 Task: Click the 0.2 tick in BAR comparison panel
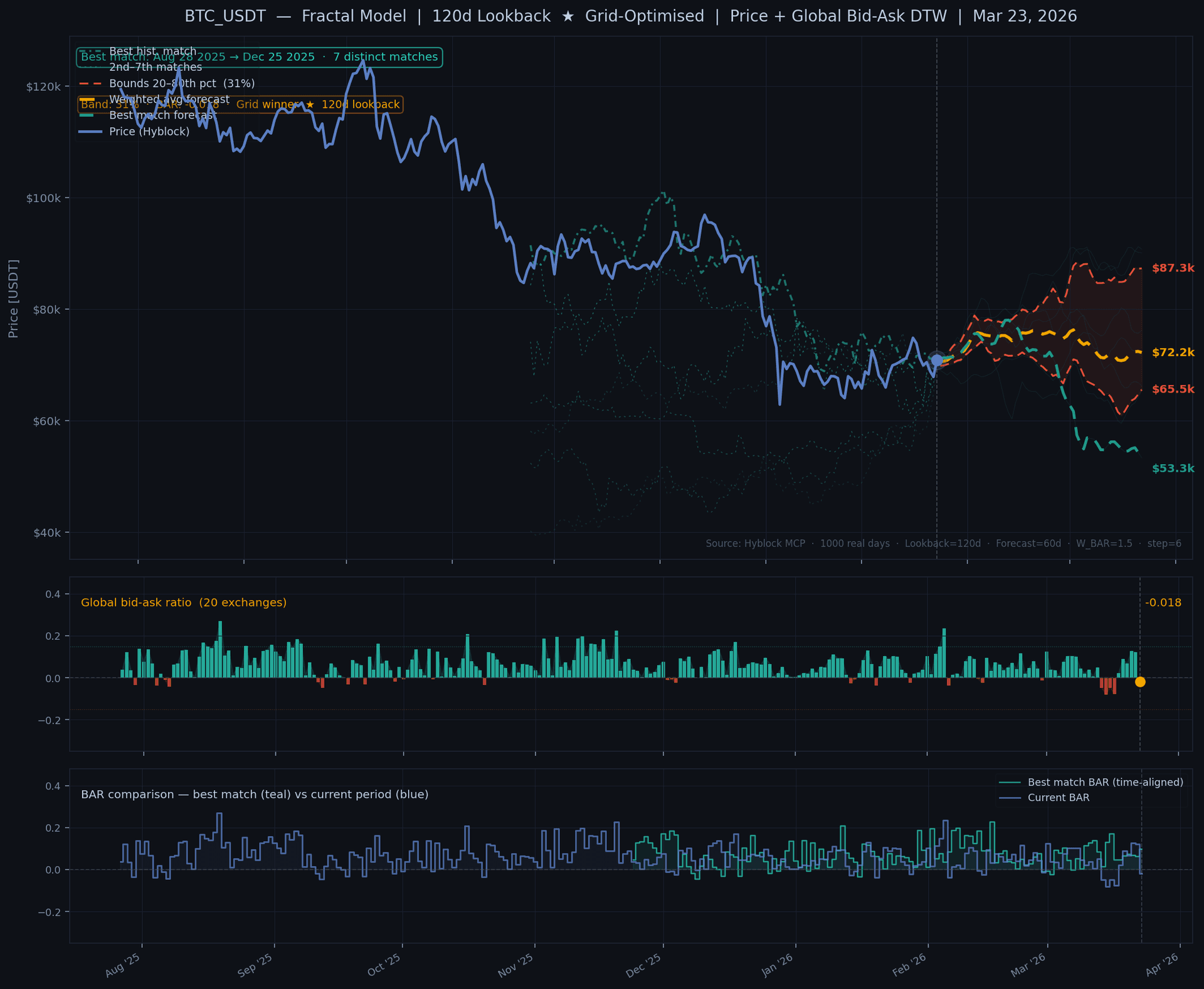click(x=53, y=828)
